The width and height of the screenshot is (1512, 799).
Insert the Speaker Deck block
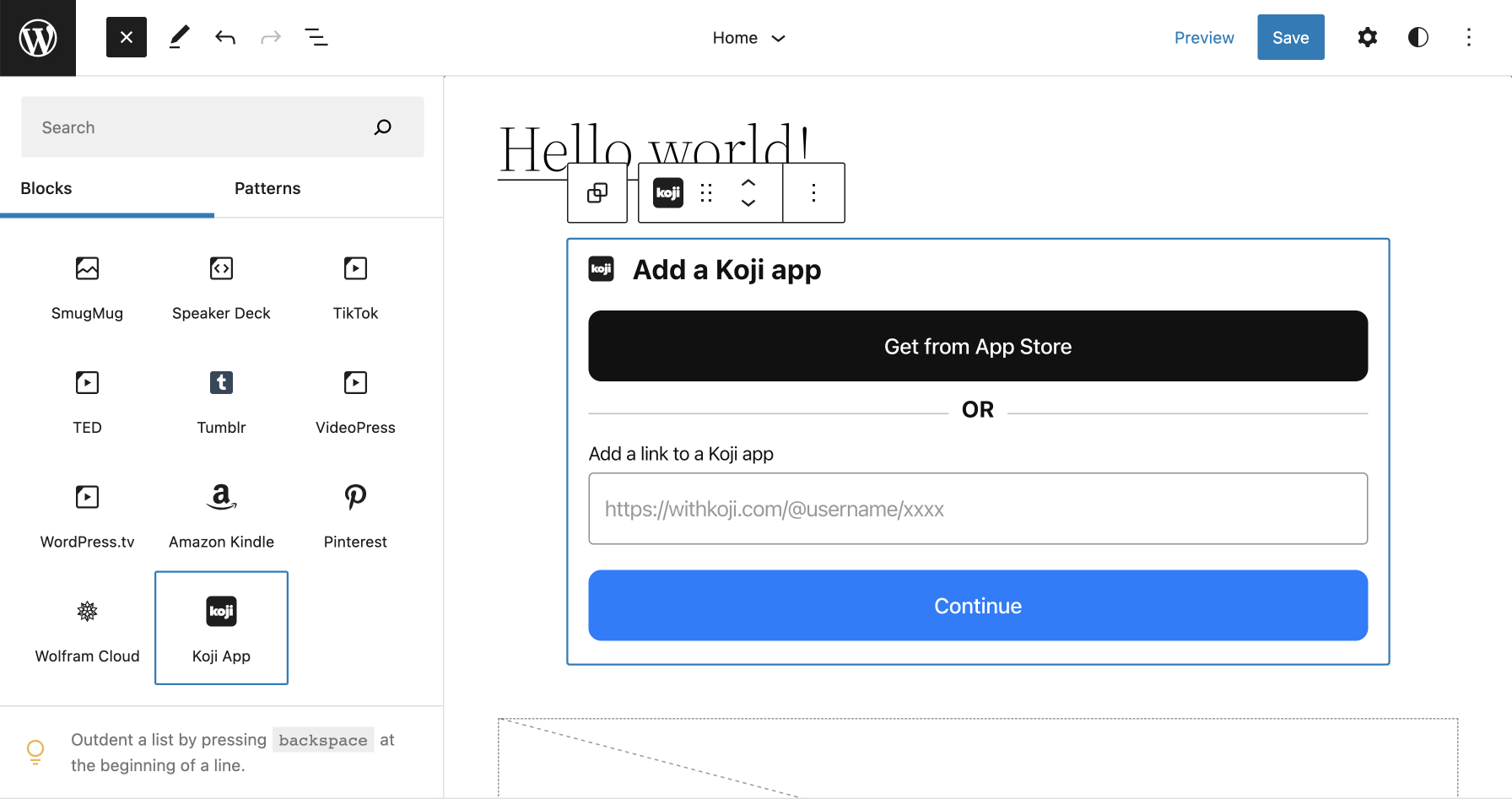[221, 287]
